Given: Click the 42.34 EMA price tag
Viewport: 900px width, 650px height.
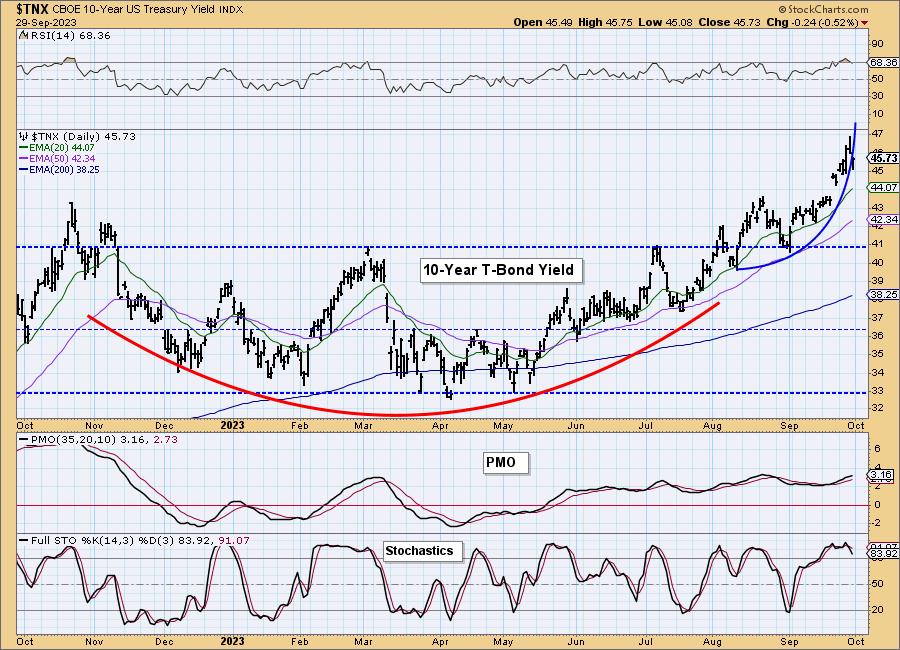Looking at the screenshot, I should tap(883, 219).
